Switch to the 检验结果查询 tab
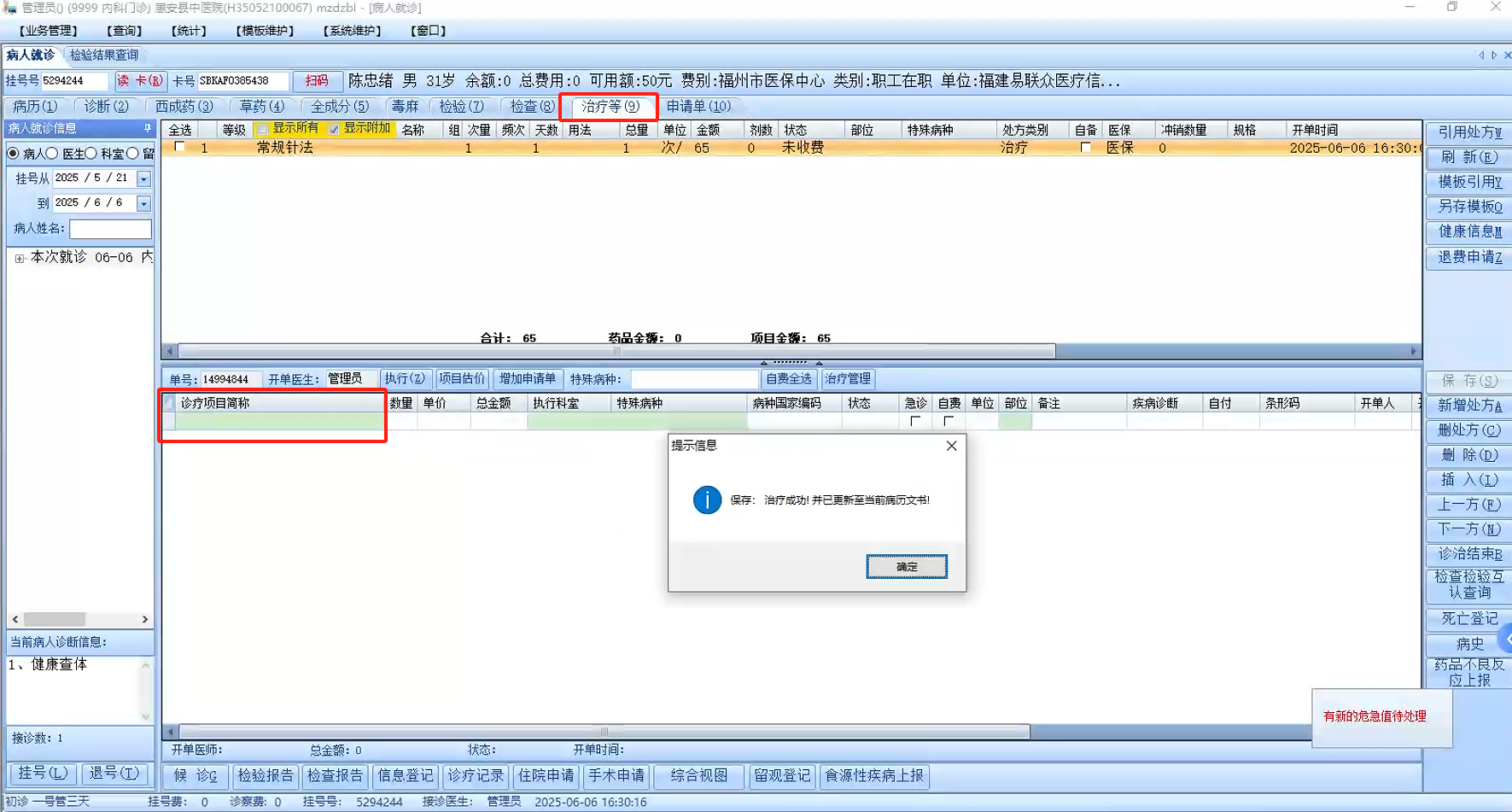 (x=104, y=55)
